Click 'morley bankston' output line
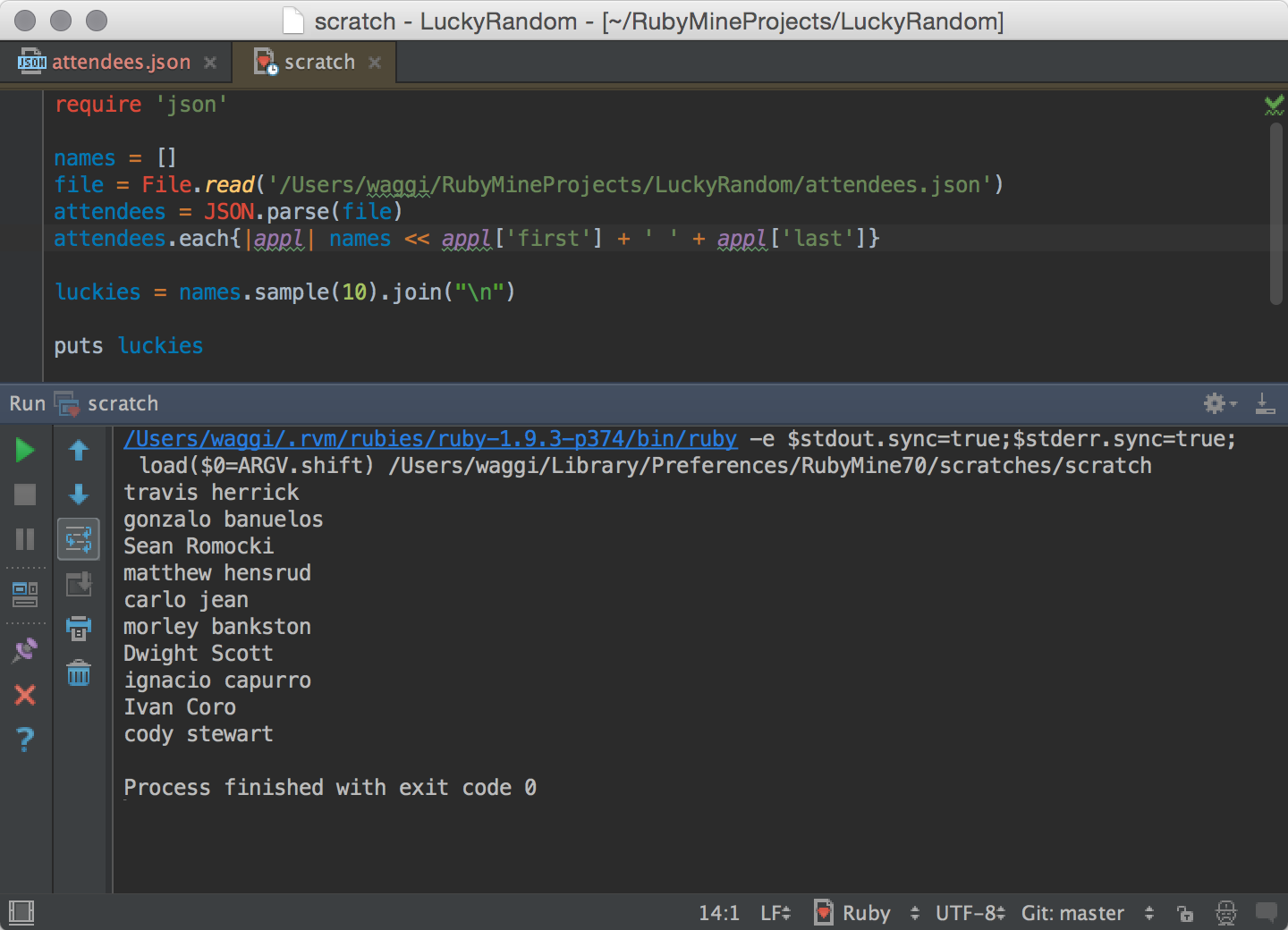Image resolution: width=1288 pixels, height=930 pixels. 217,627
